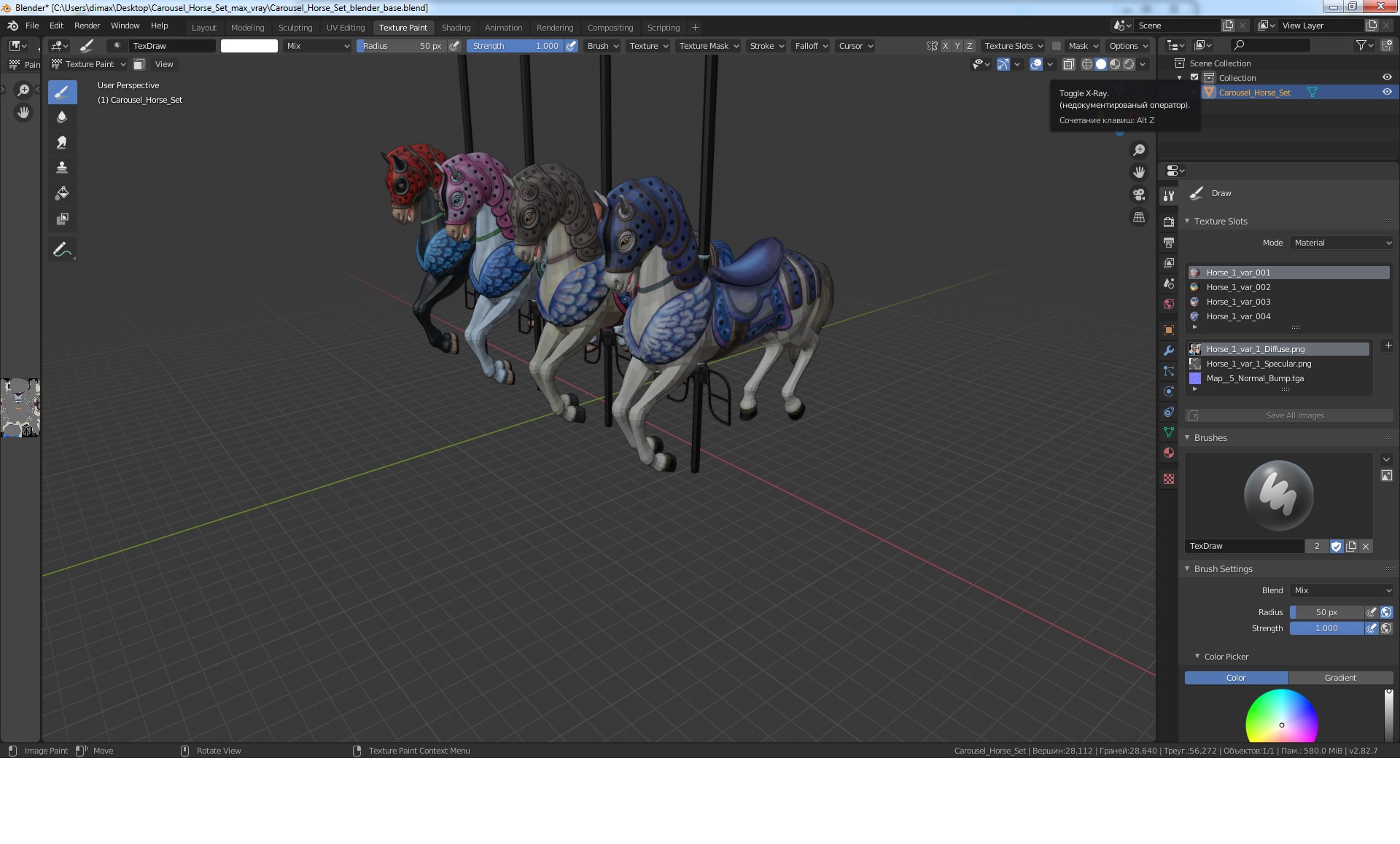The width and height of the screenshot is (1400, 844).
Task: Open Texture checker properties tab
Action: (1169, 479)
